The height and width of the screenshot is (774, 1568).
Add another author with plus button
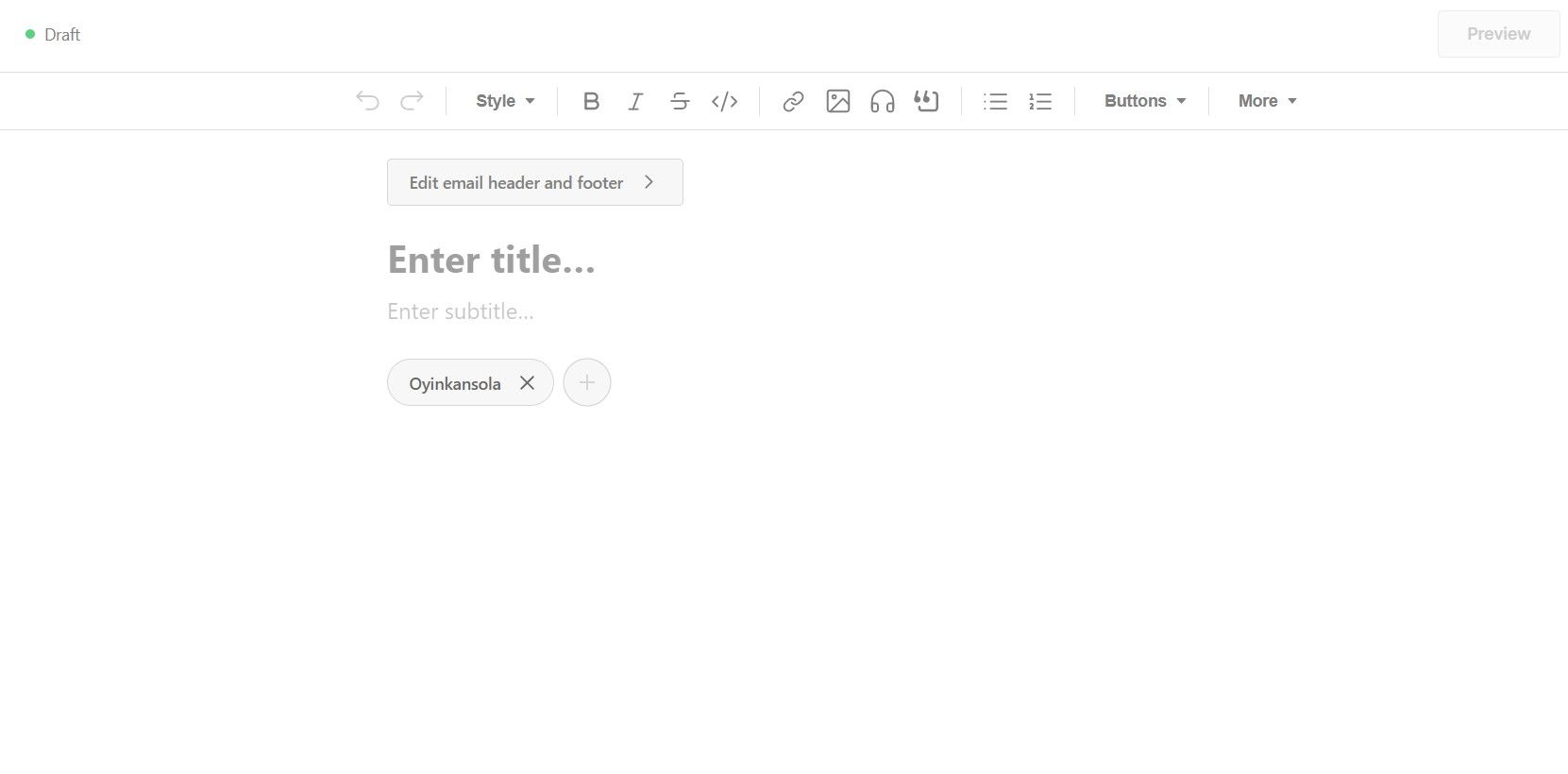pyautogui.click(x=587, y=382)
